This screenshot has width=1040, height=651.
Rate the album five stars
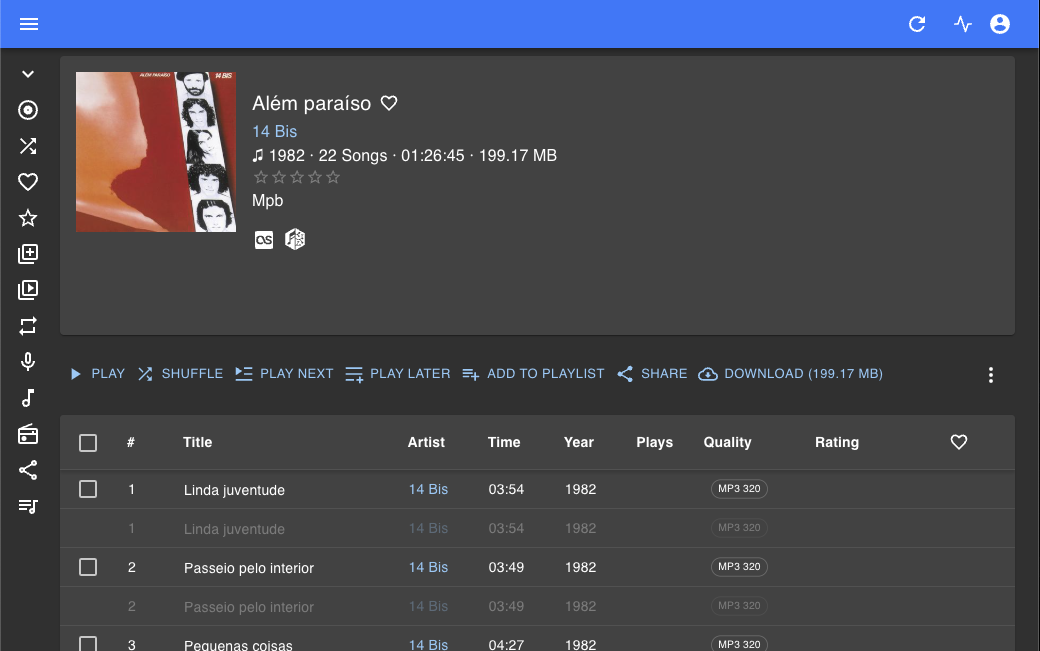click(333, 178)
